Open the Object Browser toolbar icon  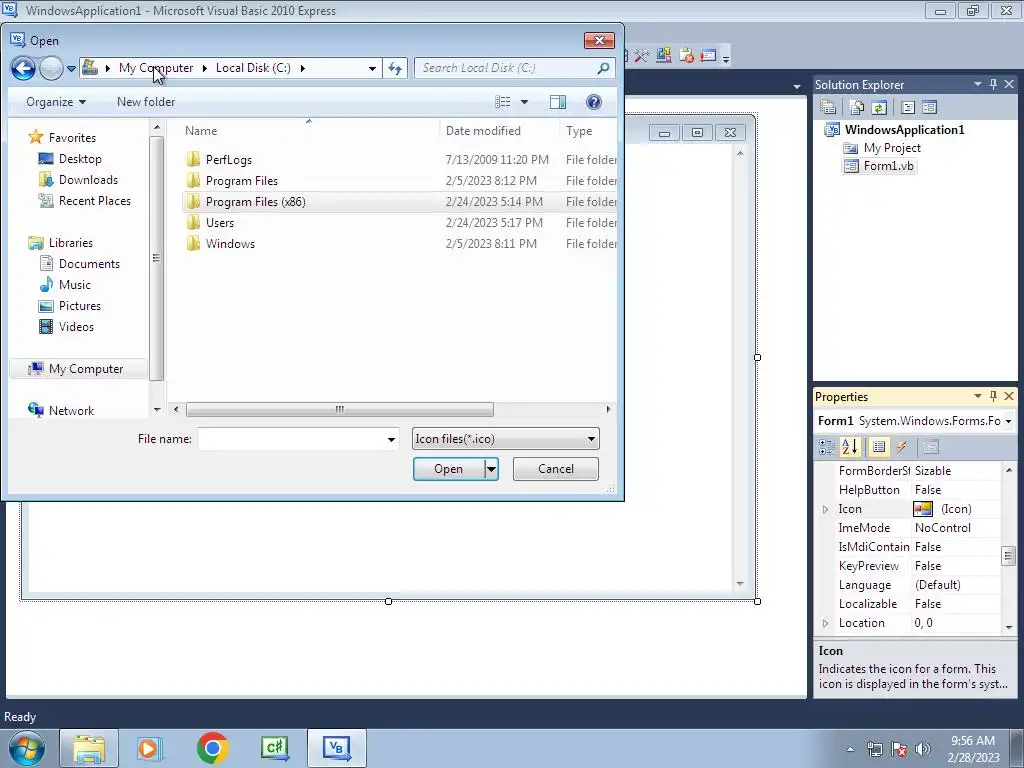tap(664, 56)
